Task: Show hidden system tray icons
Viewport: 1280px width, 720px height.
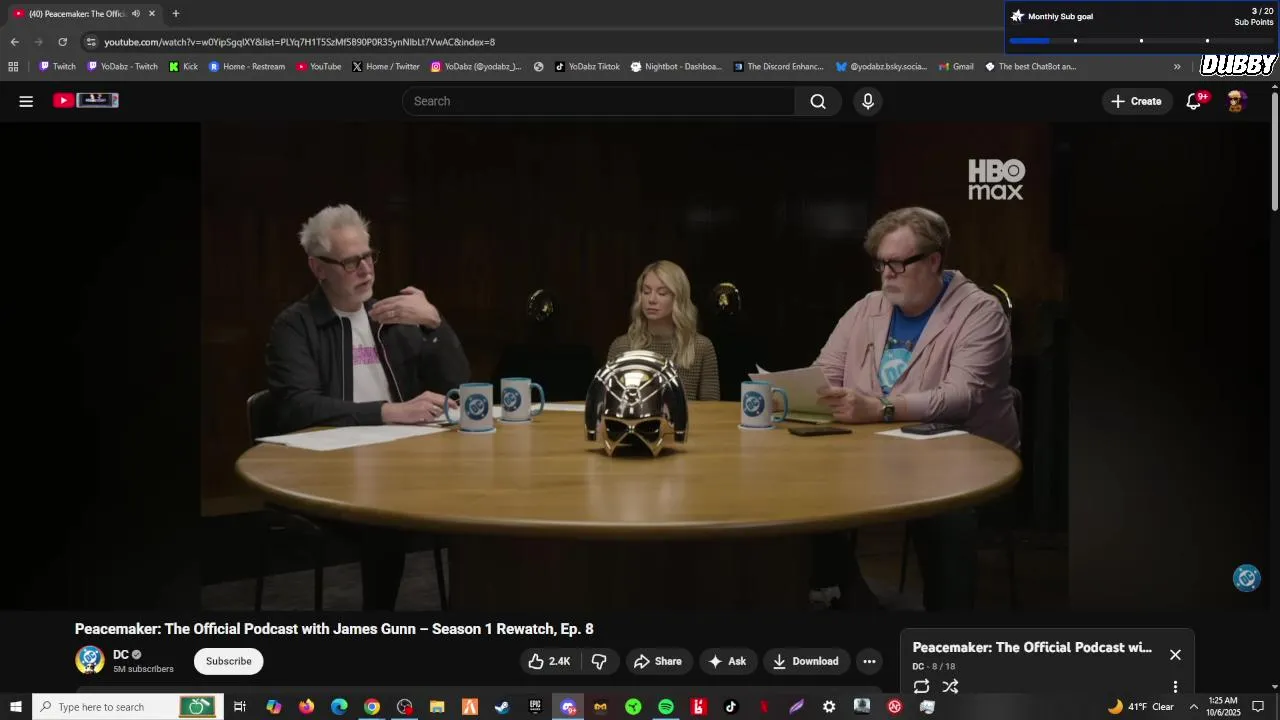Action: (1193, 707)
